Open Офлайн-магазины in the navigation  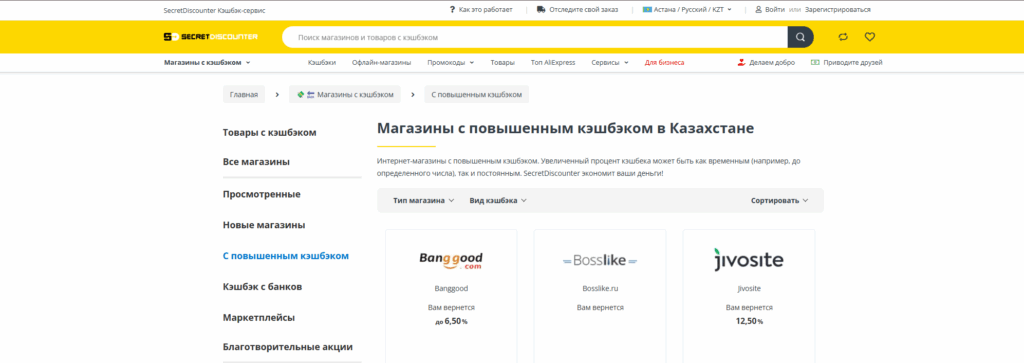click(381, 63)
